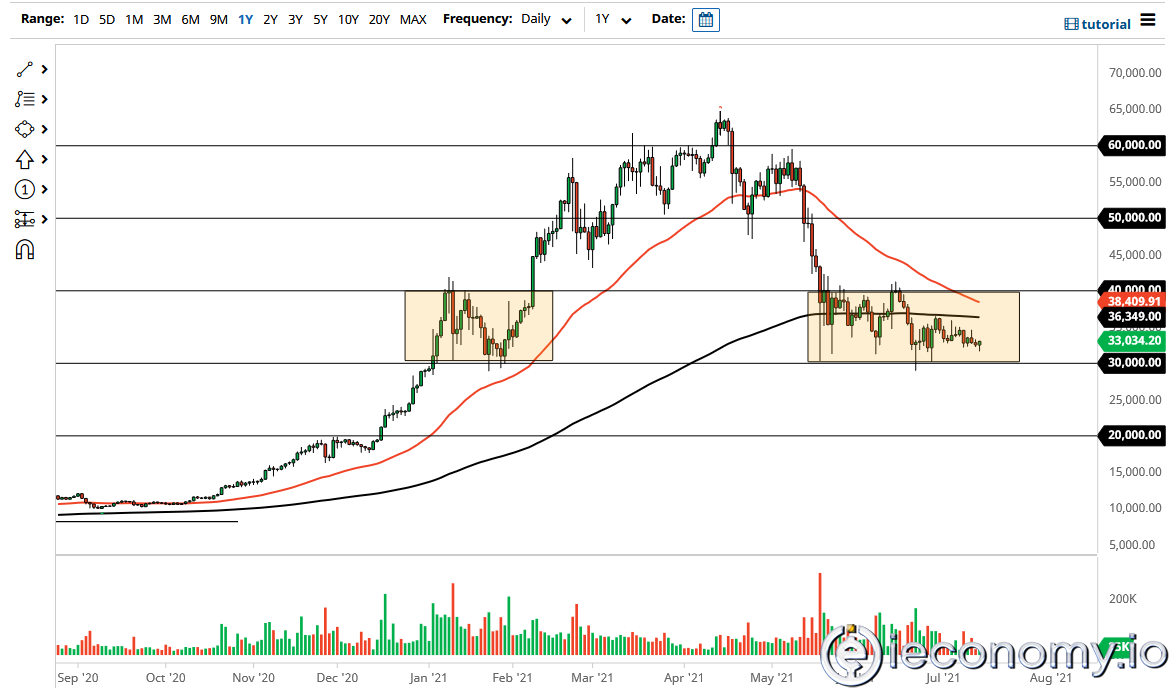The width and height of the screenshot is (1170, 688).
Task: Select the 6M range button
Action: 190,19
